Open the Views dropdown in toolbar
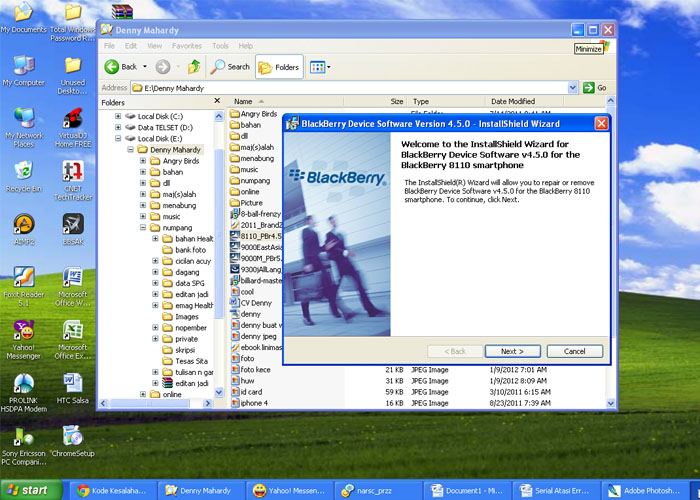 click(x=320, y=67)
